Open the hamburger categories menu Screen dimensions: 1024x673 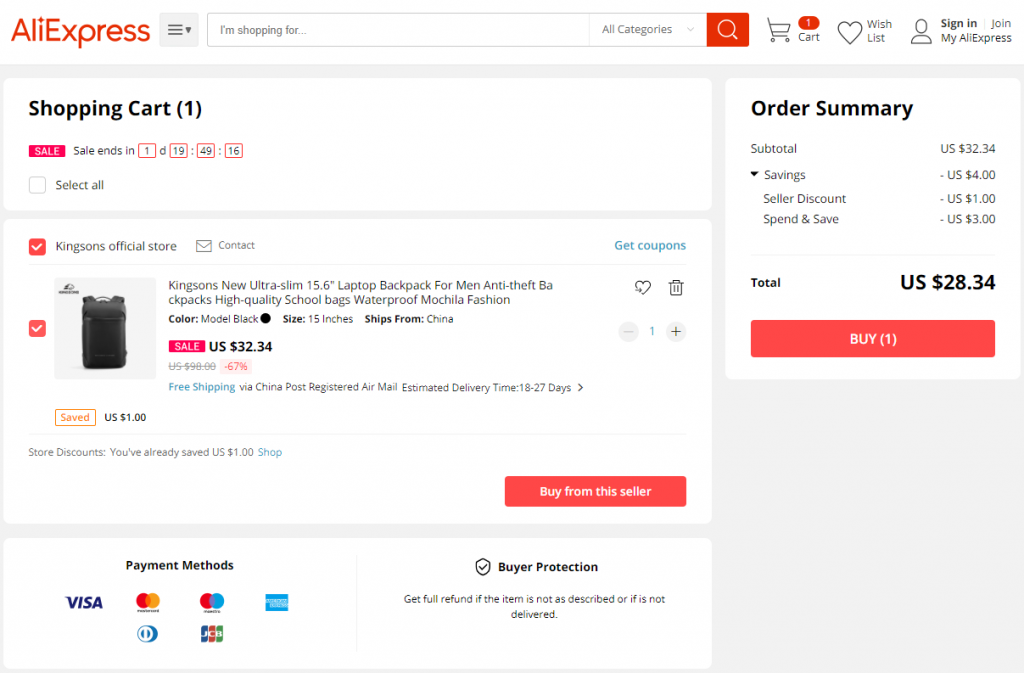click(x=179, y=30)
